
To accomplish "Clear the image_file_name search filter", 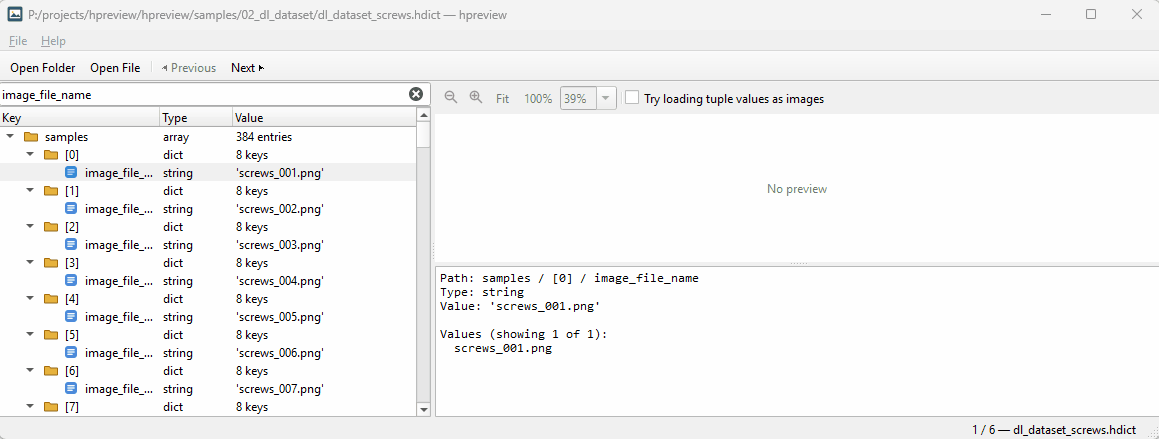I will pos(416,94).
